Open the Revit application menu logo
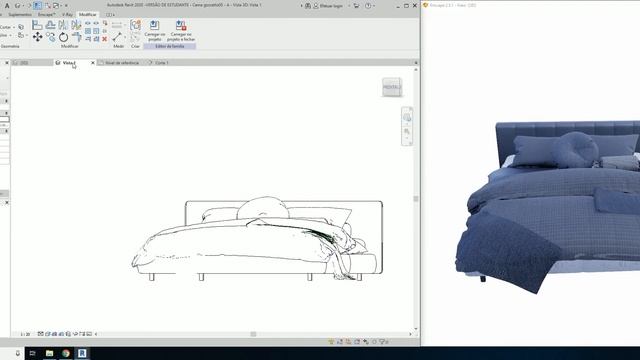Image resolution: width=640 pixels, height=360 pixels. pyautogui.click(x=7, y=6)
